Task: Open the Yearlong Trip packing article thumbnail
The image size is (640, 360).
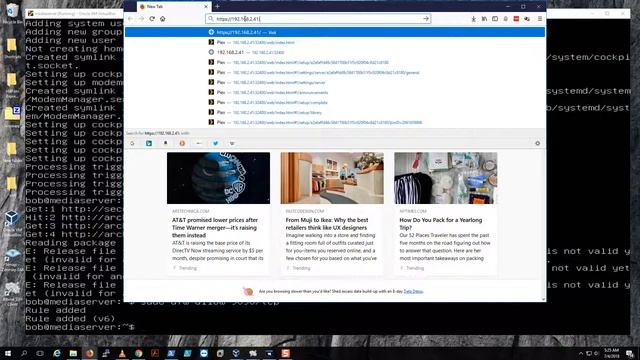Action: coord(446,178)
